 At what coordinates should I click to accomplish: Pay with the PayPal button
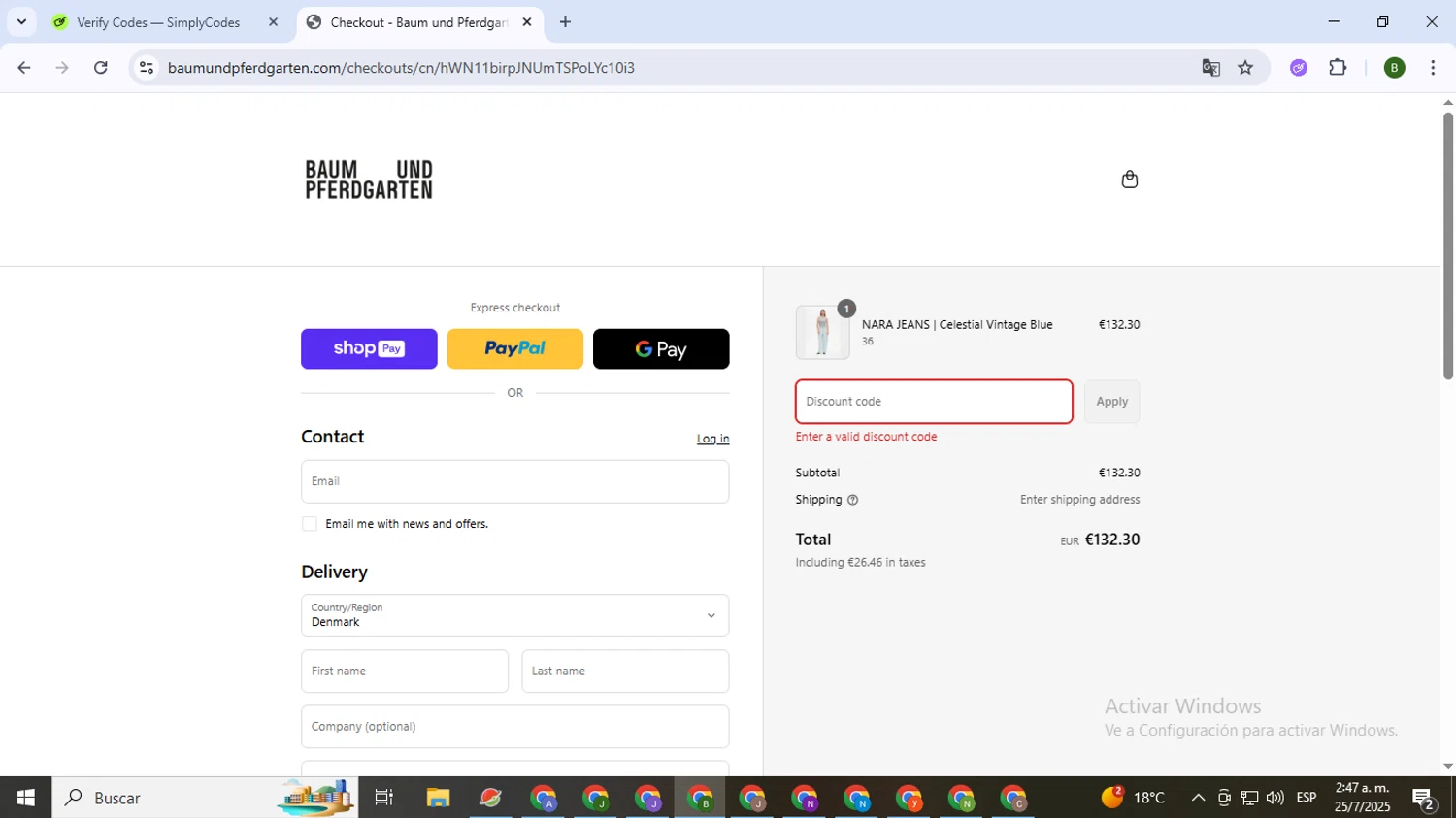point(514,348)
